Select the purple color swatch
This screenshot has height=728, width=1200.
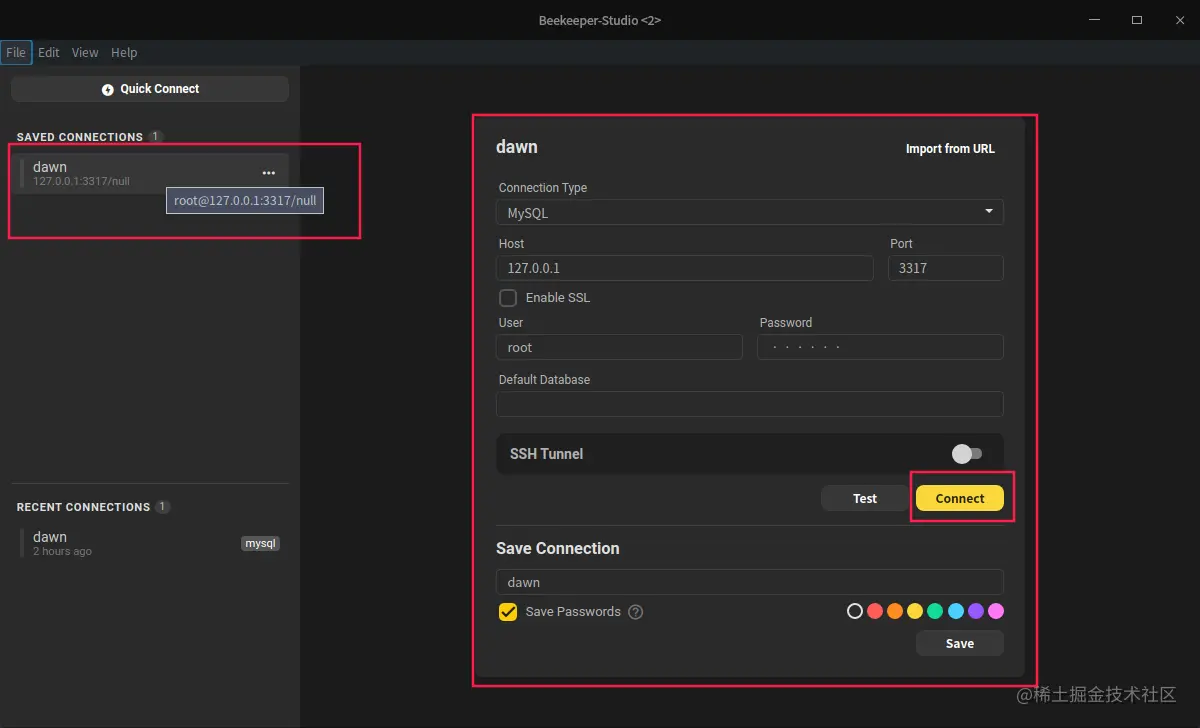point(976,611)
